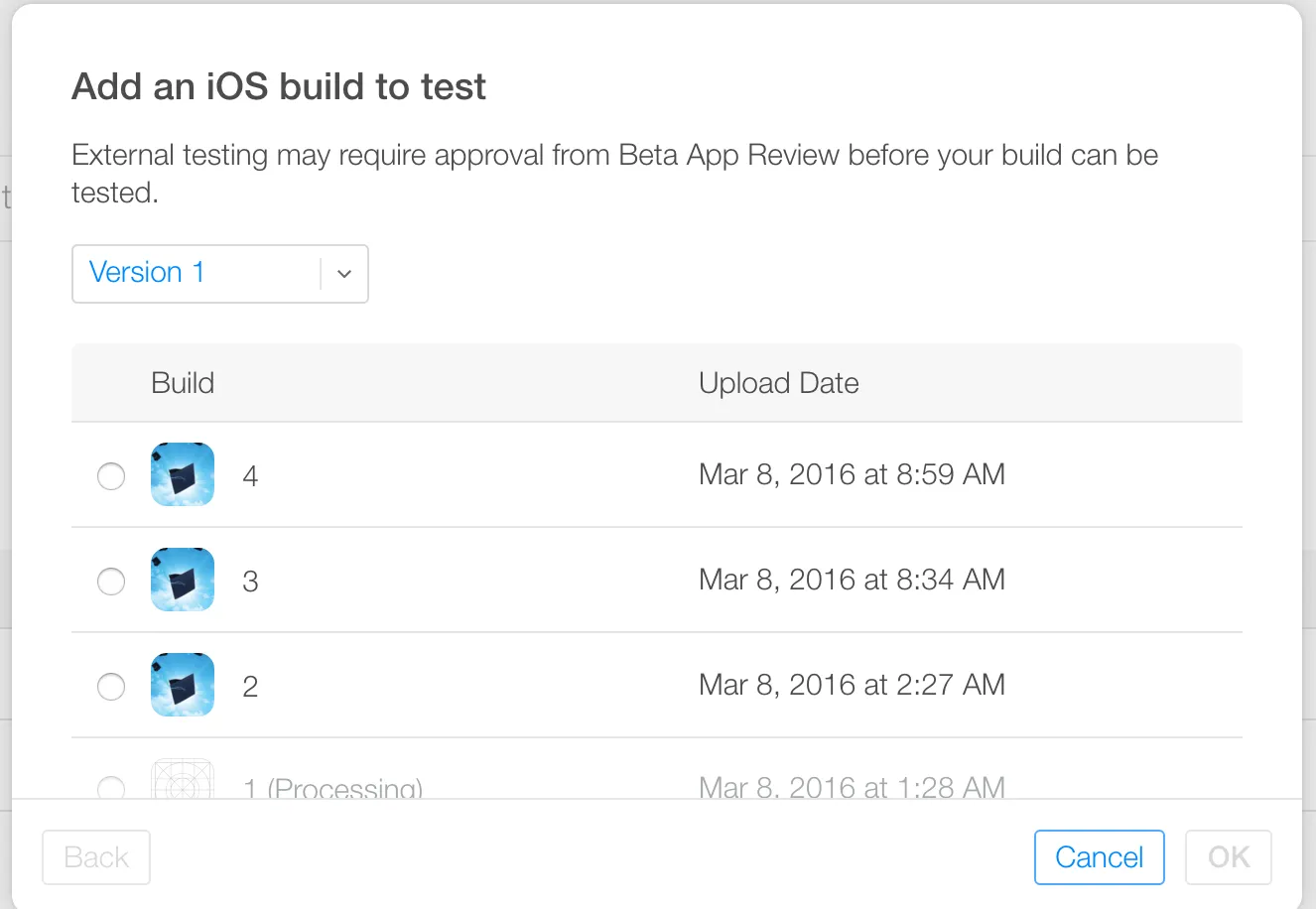Image resolution: width=1316 pixels, height=909 pixels.
Task: Click the app icon for build 2
Action: pyautogui.click(x=183, y=685)
